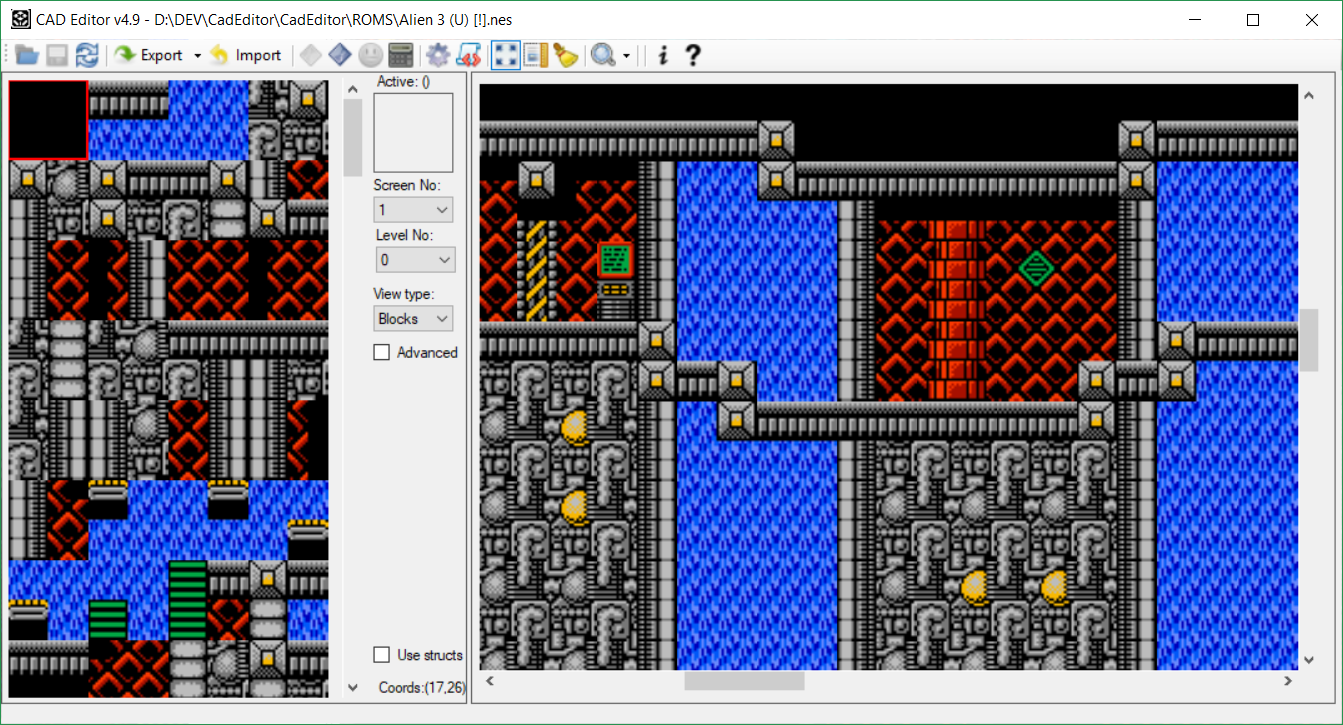Select the red-outlined black block in palette
Viewport: 1343px width, 725px height.
(x=48, y=119)
